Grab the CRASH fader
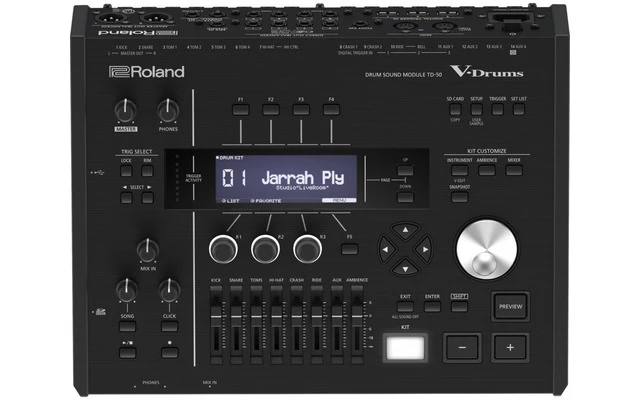This screenshot has width=640, height=400. (x=296, y=316)
